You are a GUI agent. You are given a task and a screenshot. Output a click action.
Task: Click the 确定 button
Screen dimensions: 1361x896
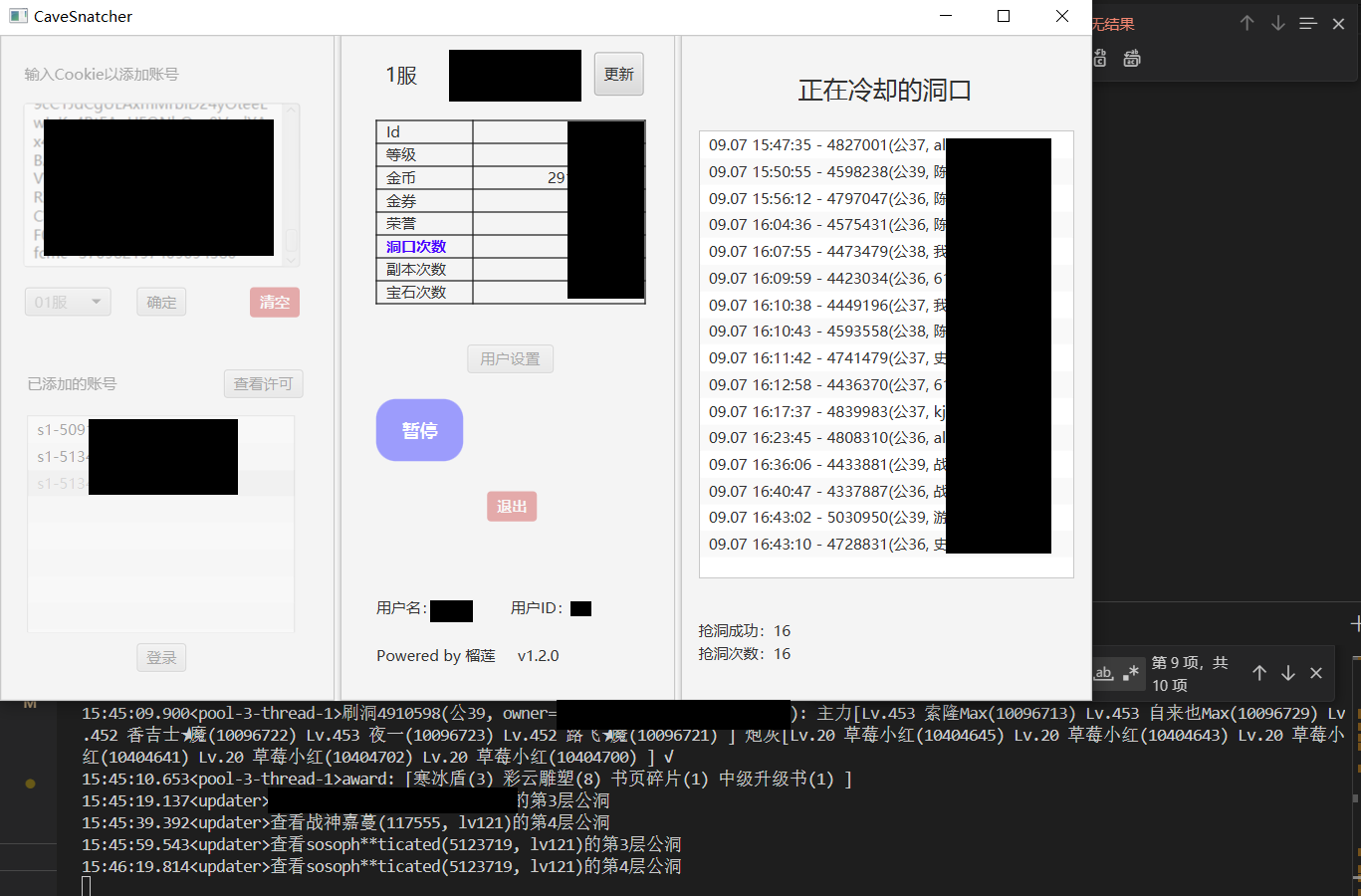click(x=161, y=302)
